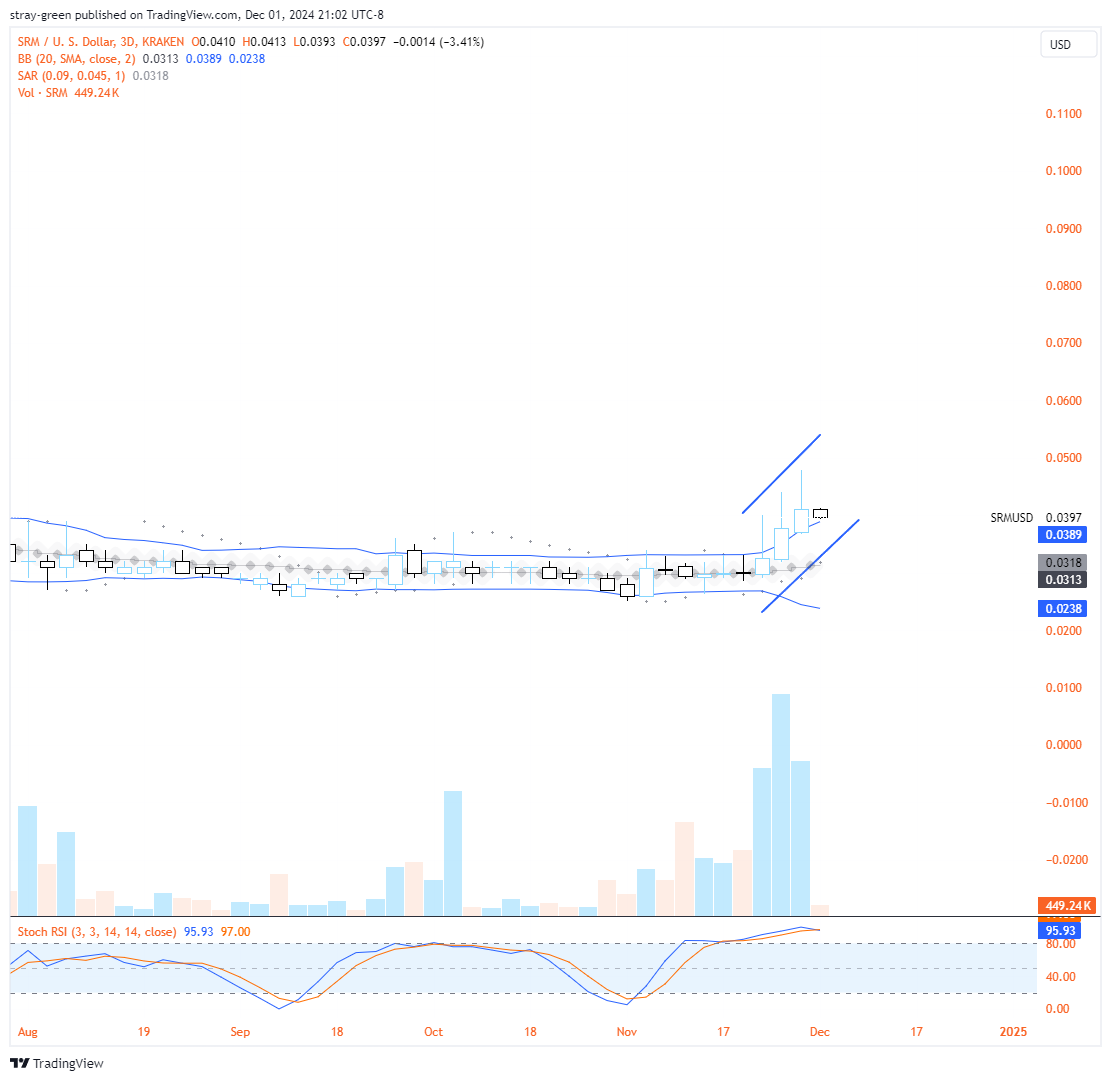Click the BB (20, SMA, close, 2) indicator label
The width and height of the screenshot is (1111, 1081).
[x=77, y=59]
